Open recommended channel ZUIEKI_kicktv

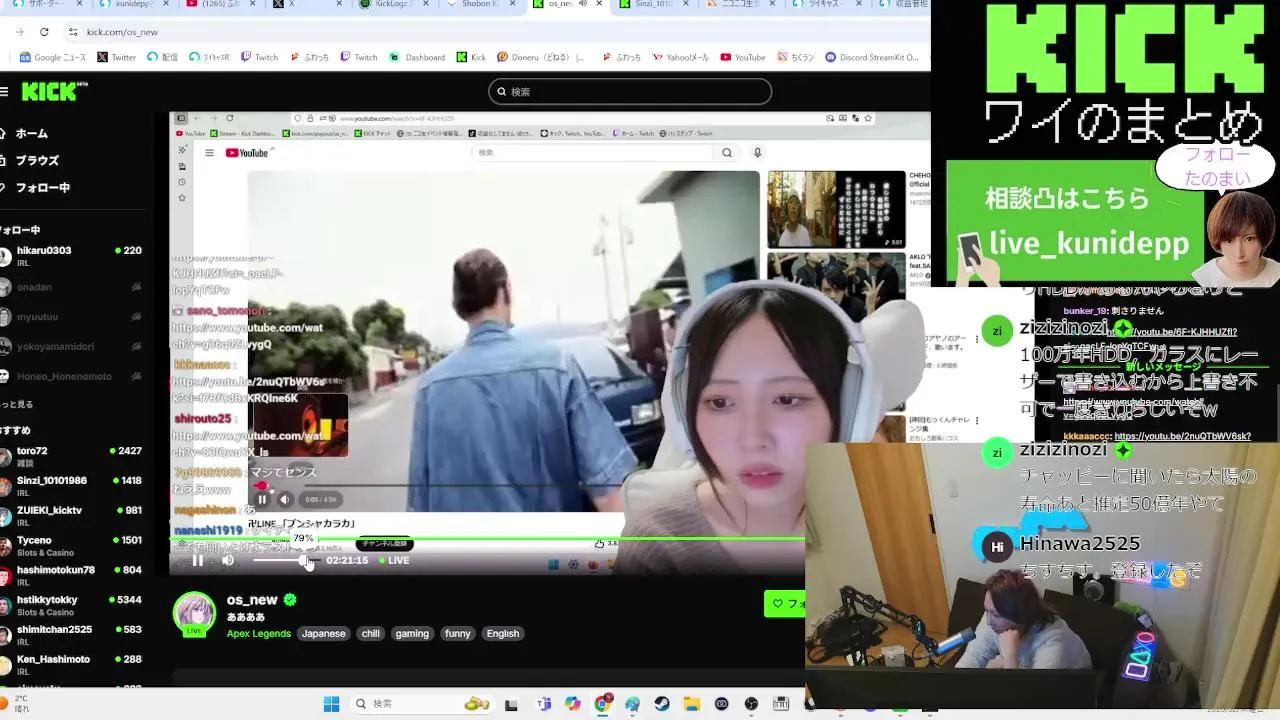click(72, 516)
